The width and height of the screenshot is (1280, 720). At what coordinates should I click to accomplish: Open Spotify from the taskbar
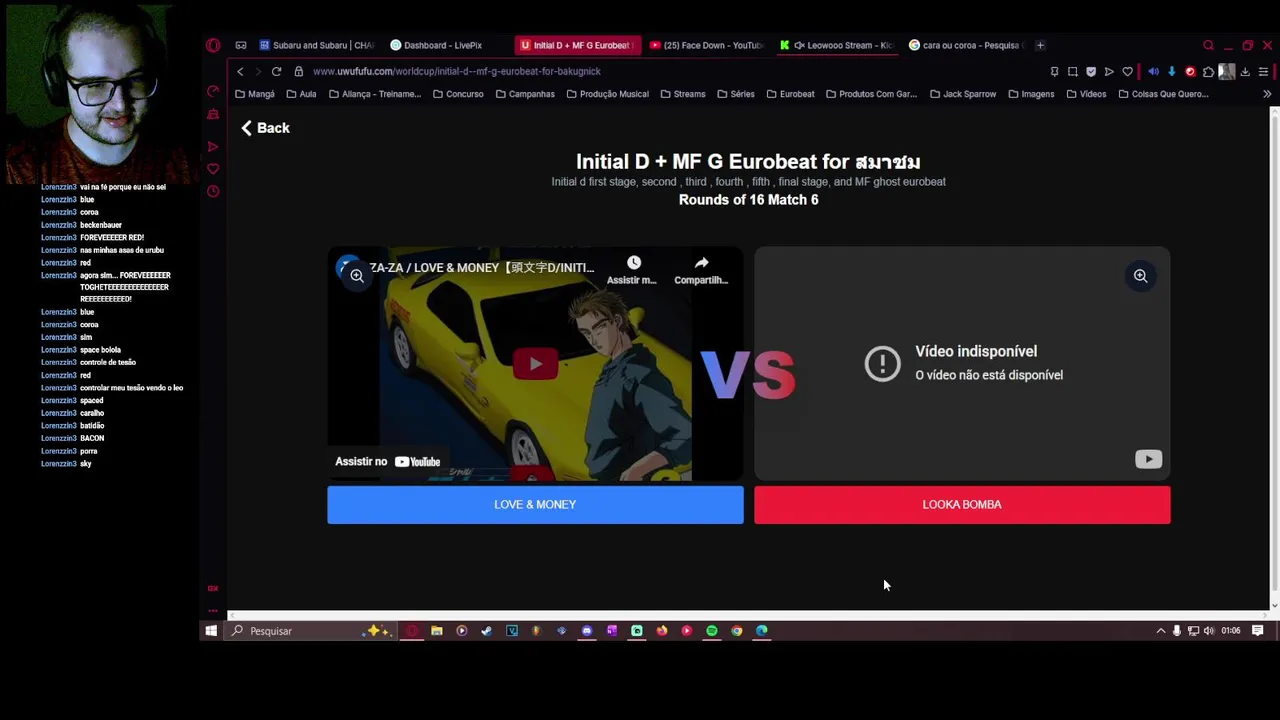pyautogui.click(x=712, y=631)
